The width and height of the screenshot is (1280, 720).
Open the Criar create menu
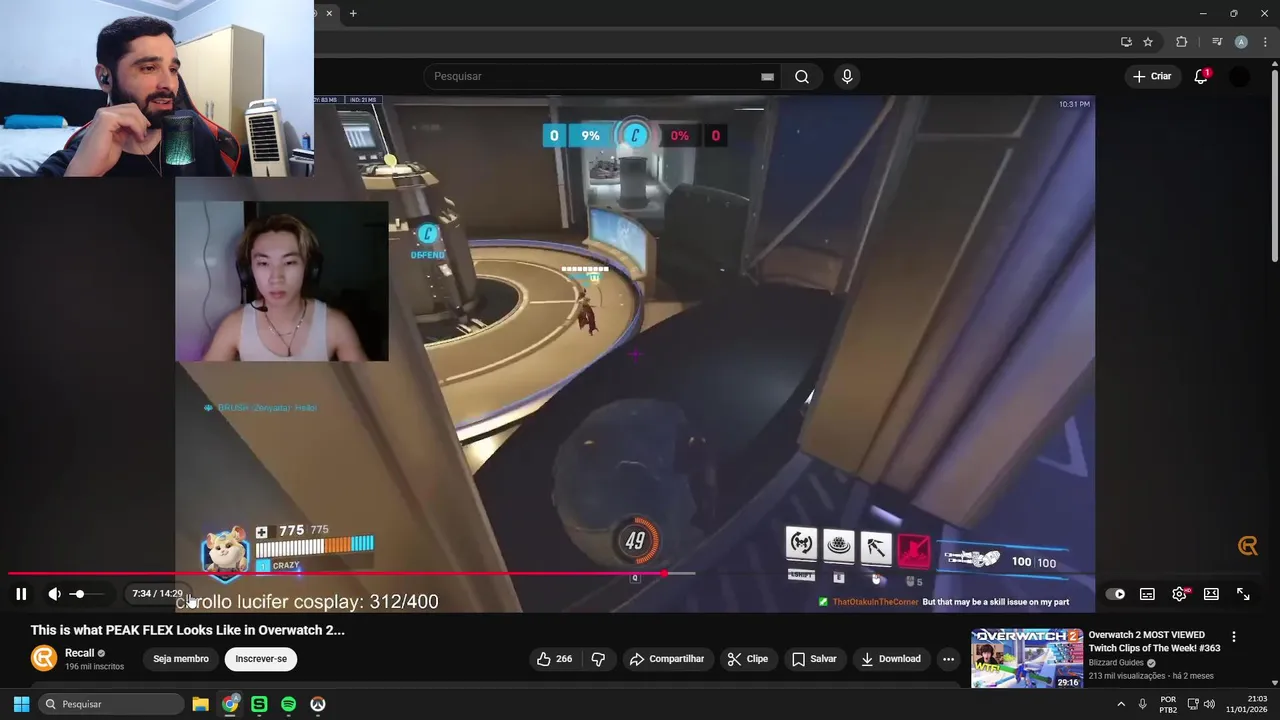coord(1152,76)
